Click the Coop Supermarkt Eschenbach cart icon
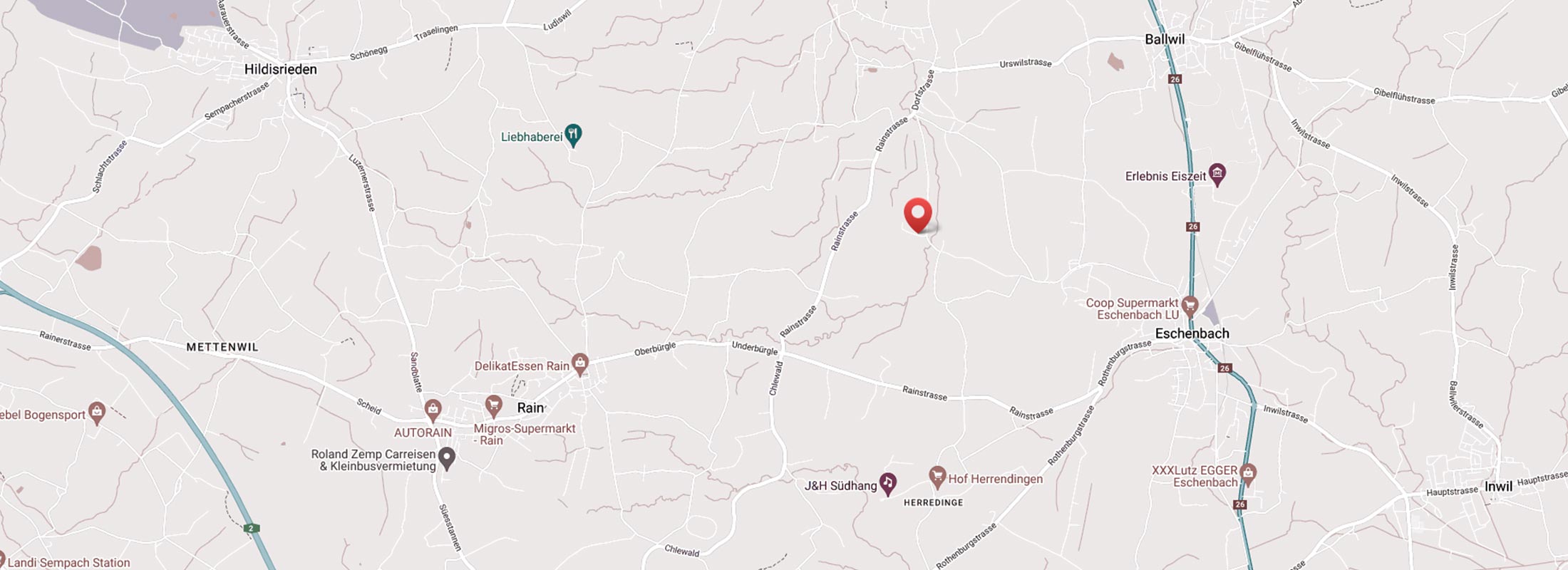 [1189, 307]
